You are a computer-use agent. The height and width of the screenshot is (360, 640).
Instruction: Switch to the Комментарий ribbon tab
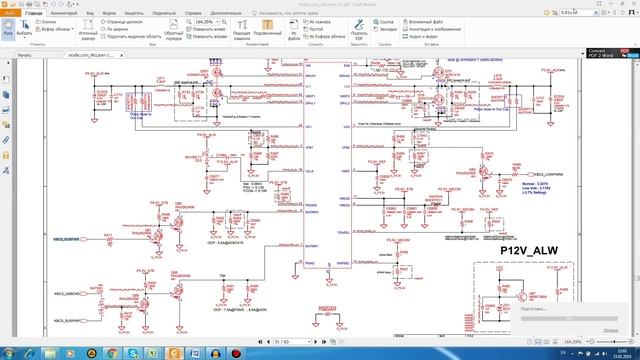click(x=64, y=13)
